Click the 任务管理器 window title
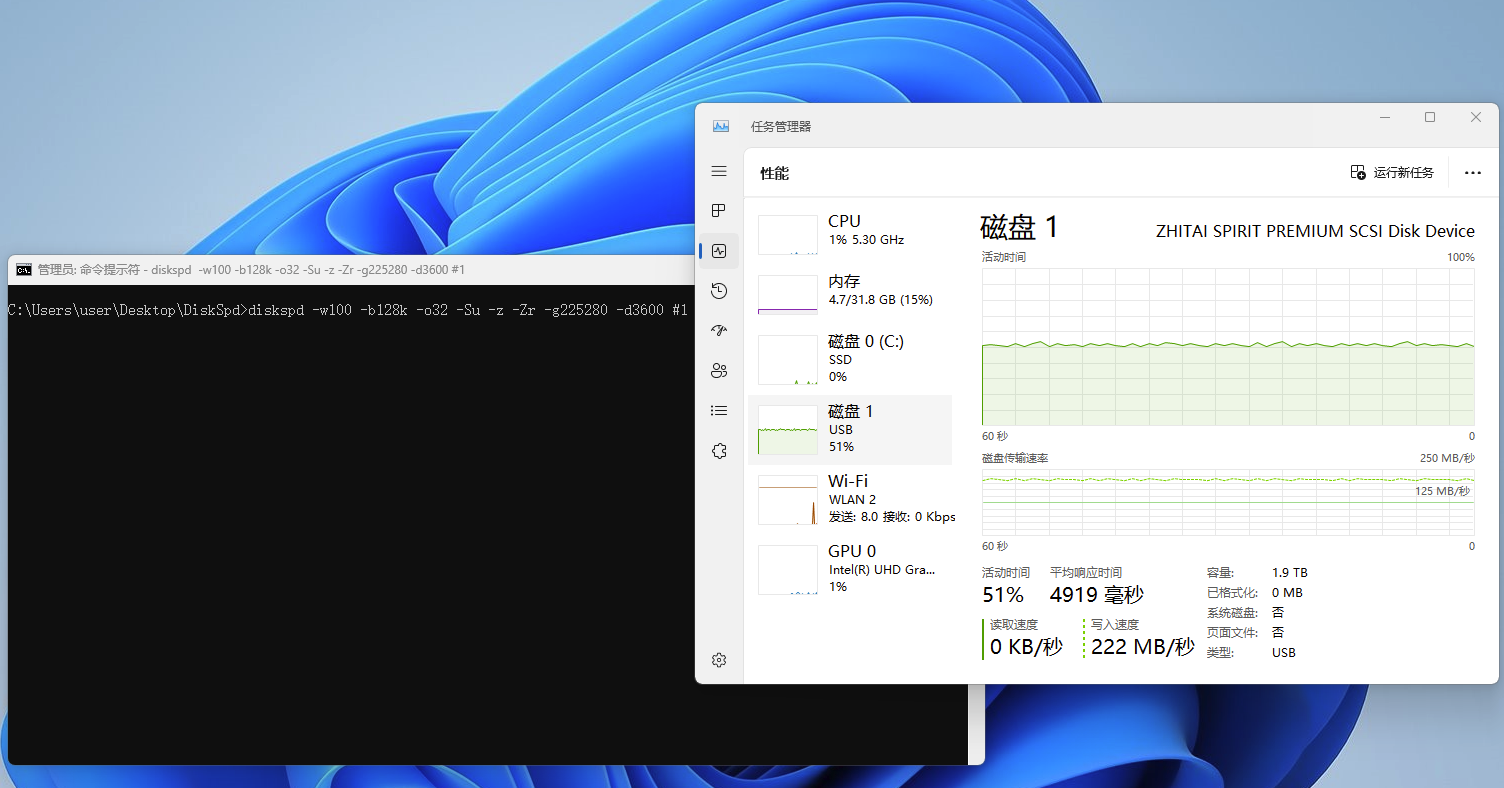Viewport: 1504px width, 788px height. 781,127
